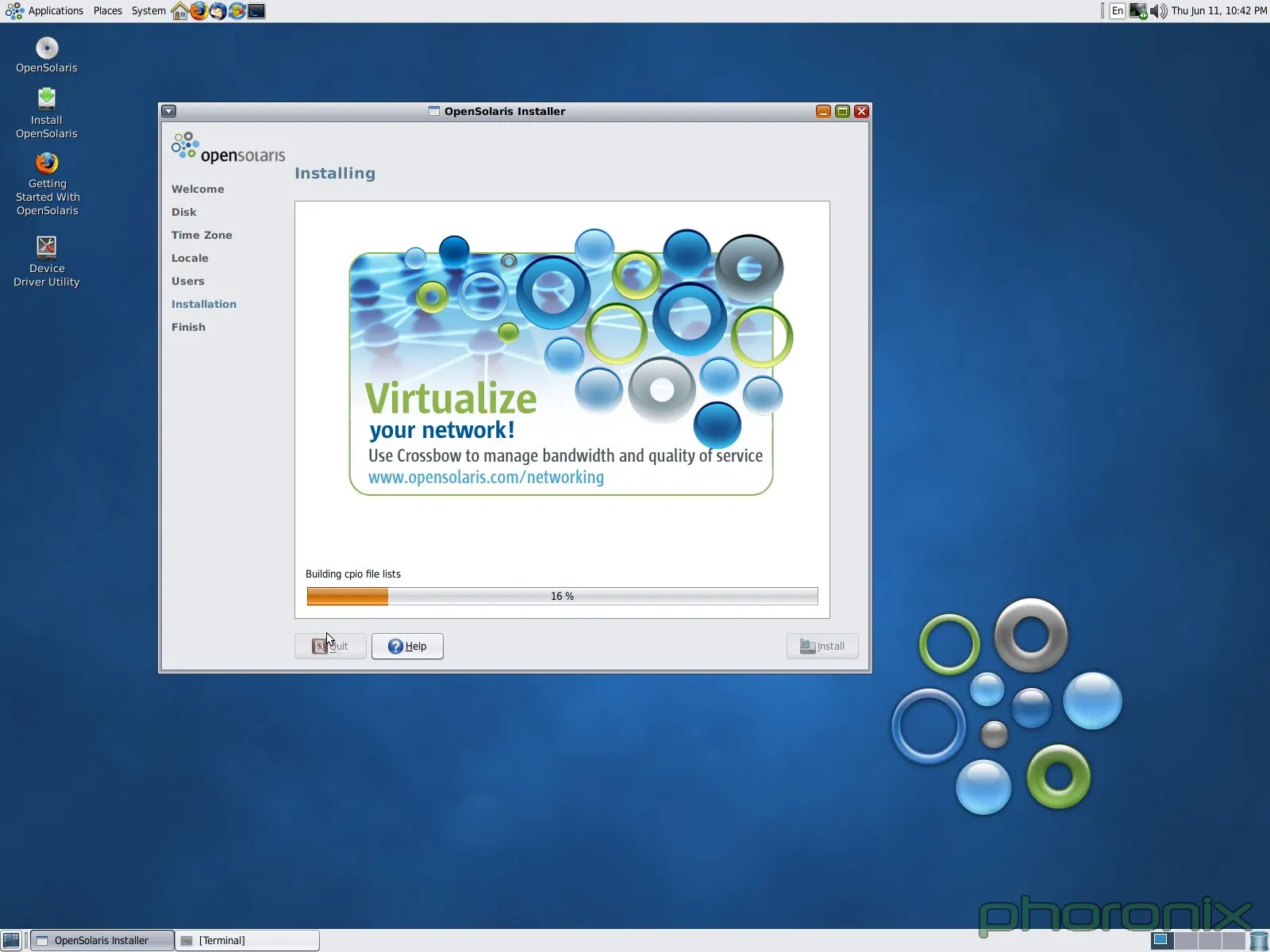1270x952 pixels.
Task: Open Terminal launcher in top panel
Action: click(256, 11)
